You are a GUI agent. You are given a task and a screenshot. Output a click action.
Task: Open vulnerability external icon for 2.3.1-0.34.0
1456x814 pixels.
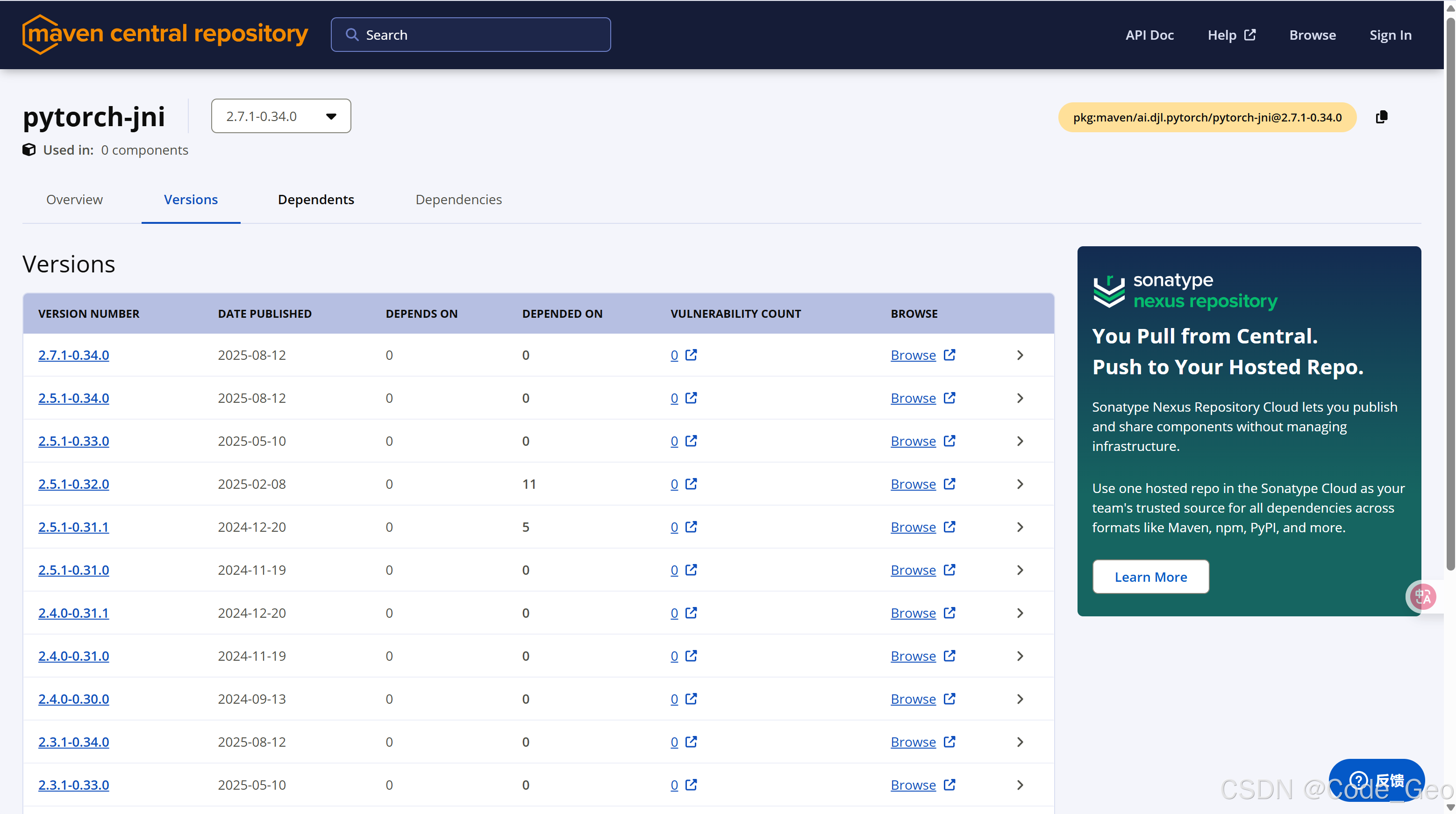(691, 742)
